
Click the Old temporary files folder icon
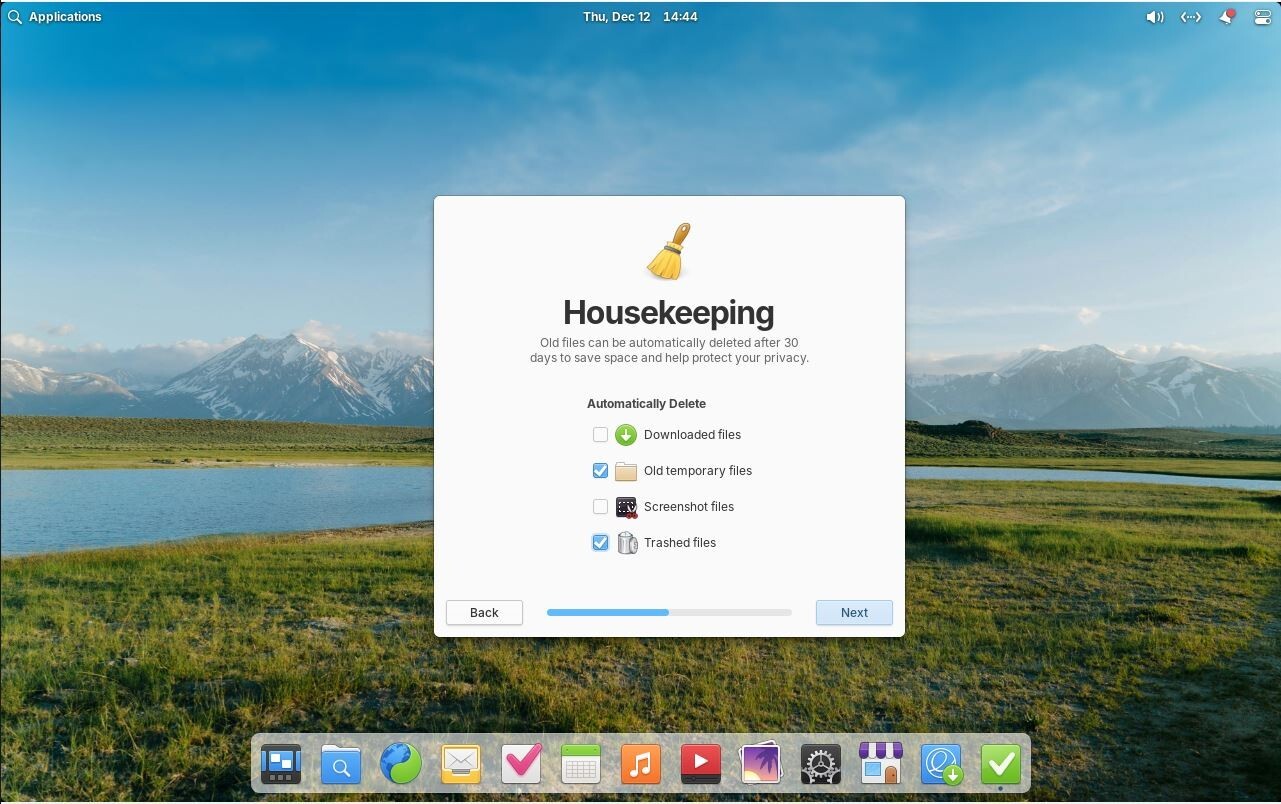tap(626, 471)
